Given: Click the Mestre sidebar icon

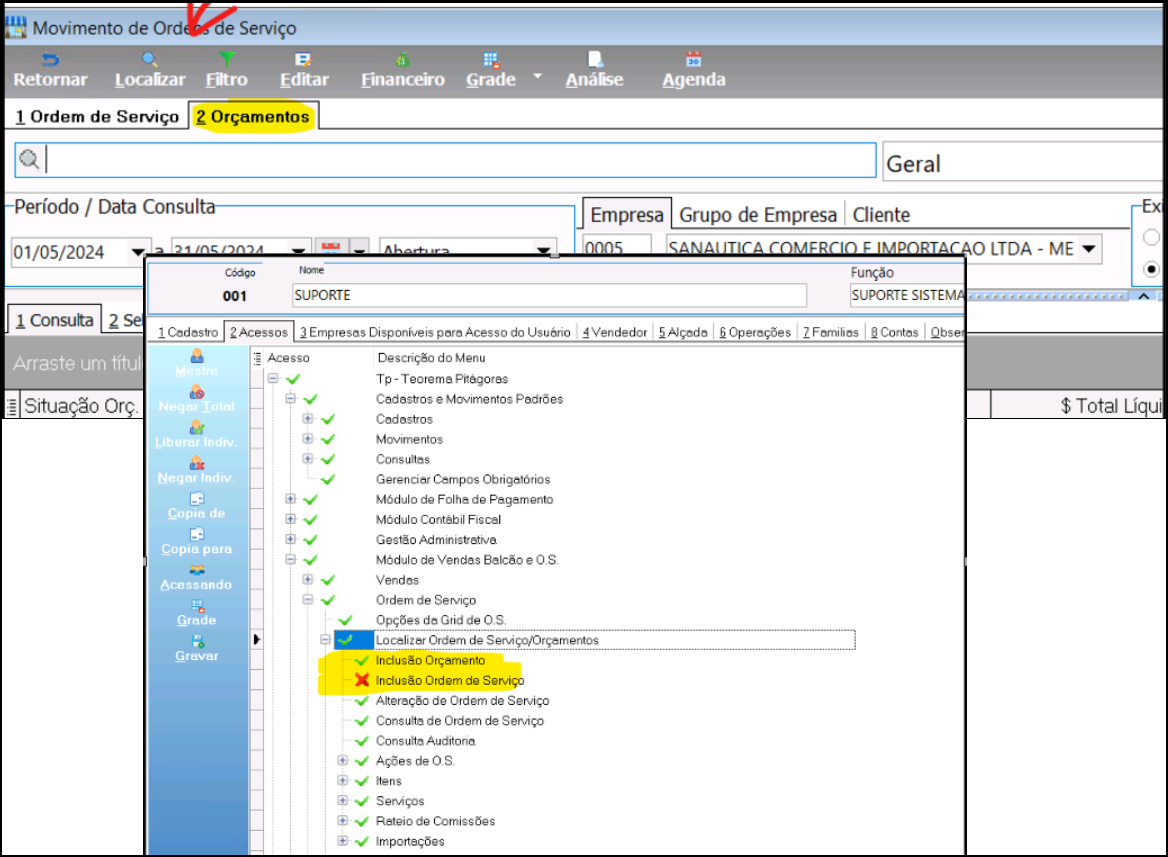Looking at the screenshot, I should 197,356.
